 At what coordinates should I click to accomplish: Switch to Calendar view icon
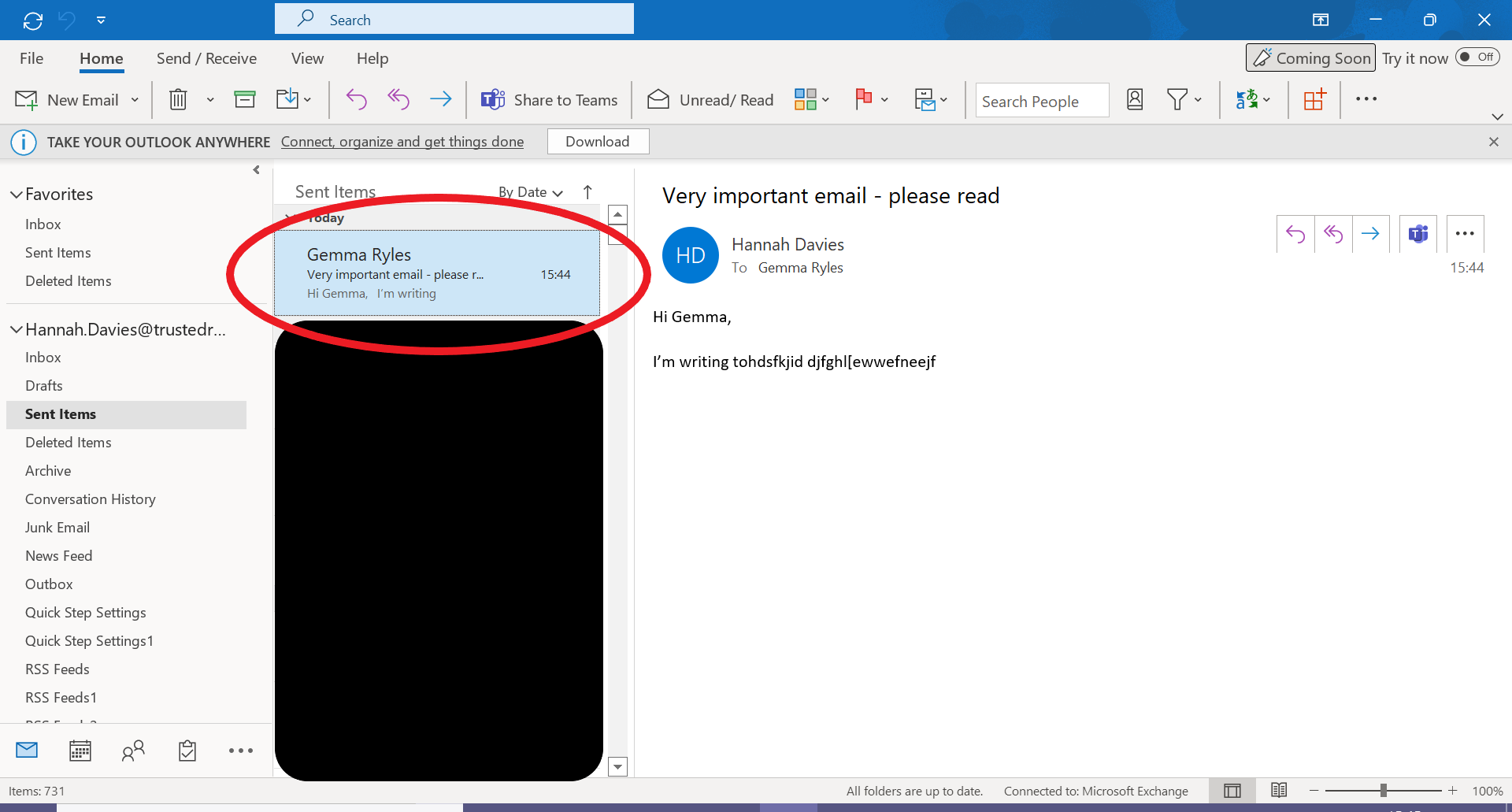tap(80, 751)
